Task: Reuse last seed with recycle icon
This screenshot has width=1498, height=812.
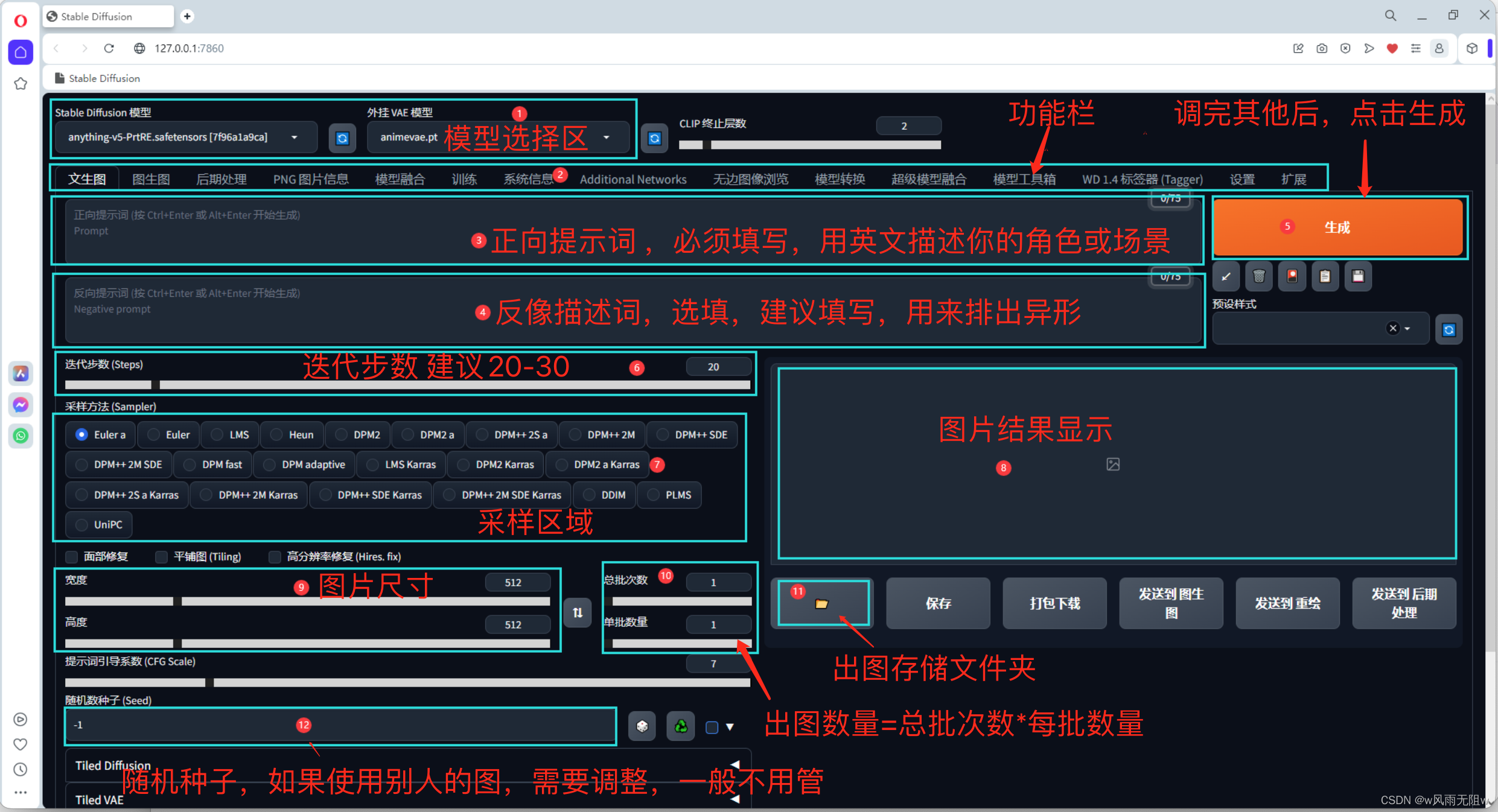Action: pos(680,726)
